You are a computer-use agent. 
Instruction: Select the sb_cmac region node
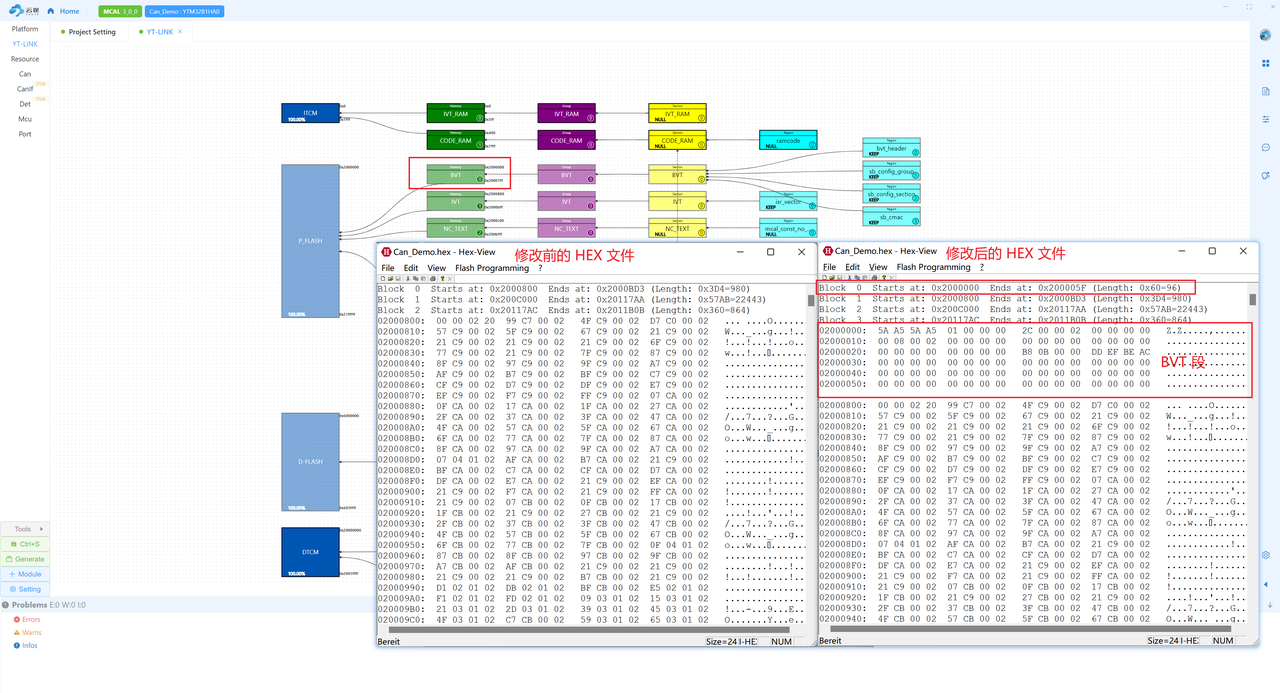coord(891,216)
